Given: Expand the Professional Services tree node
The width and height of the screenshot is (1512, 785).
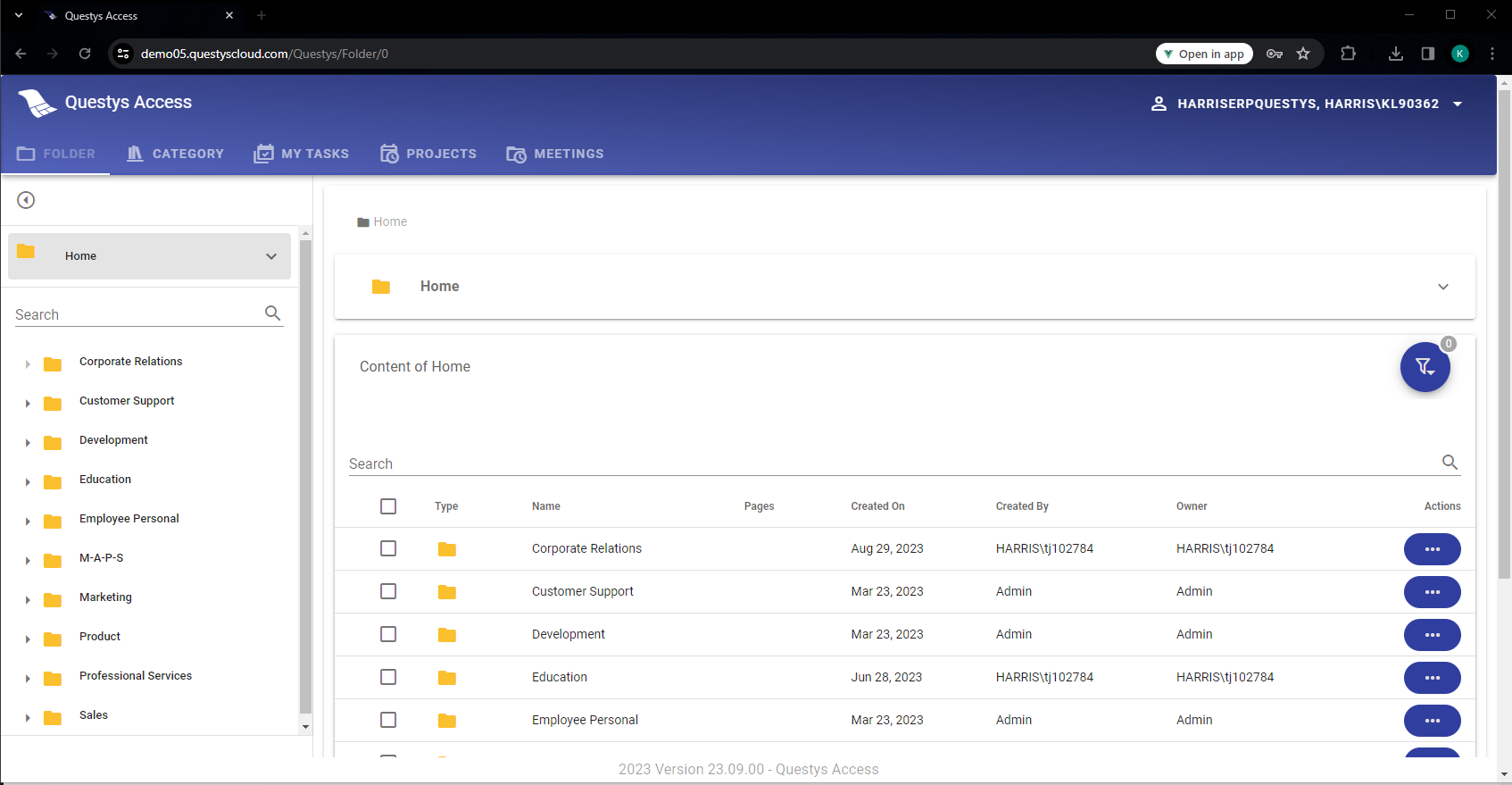Looking at the screenshot, I should [28, 679].
